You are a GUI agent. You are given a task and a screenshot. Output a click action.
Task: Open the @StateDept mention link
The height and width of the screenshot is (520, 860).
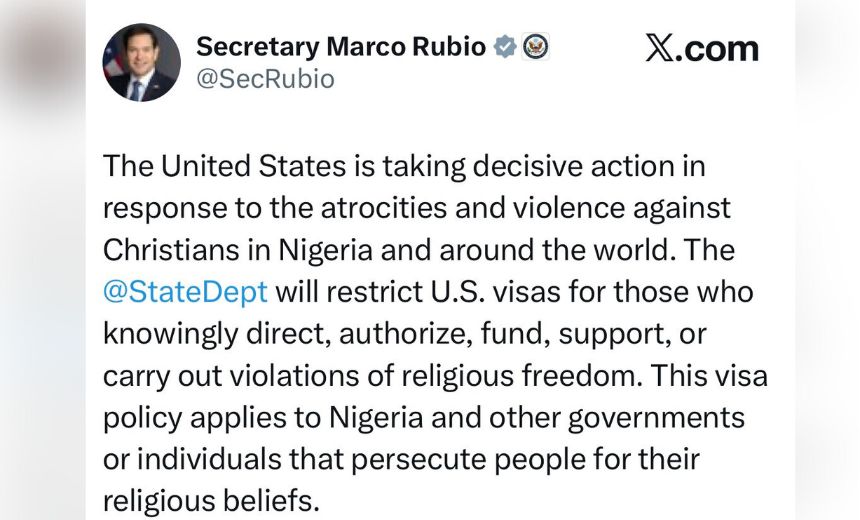185,292
